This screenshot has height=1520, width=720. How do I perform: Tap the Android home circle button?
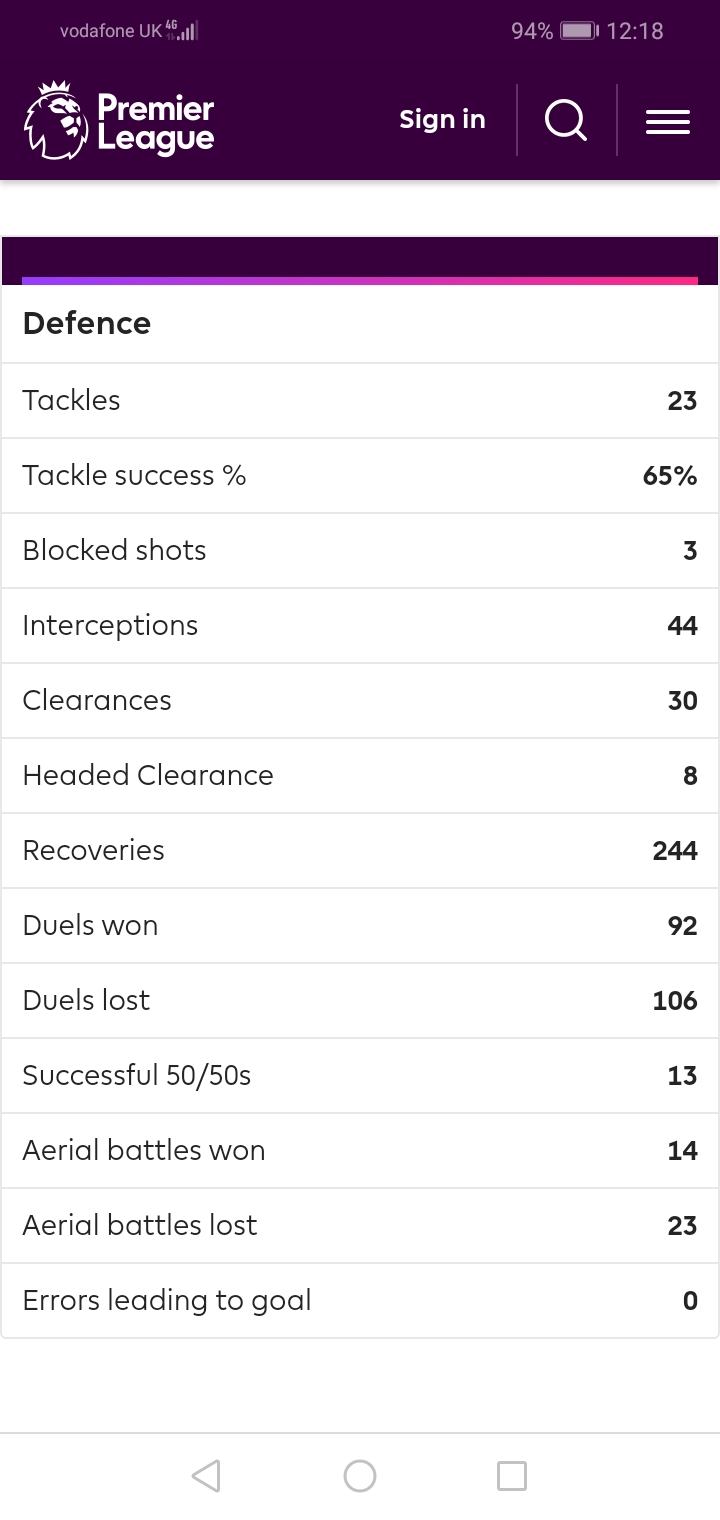click(360, 1476)
